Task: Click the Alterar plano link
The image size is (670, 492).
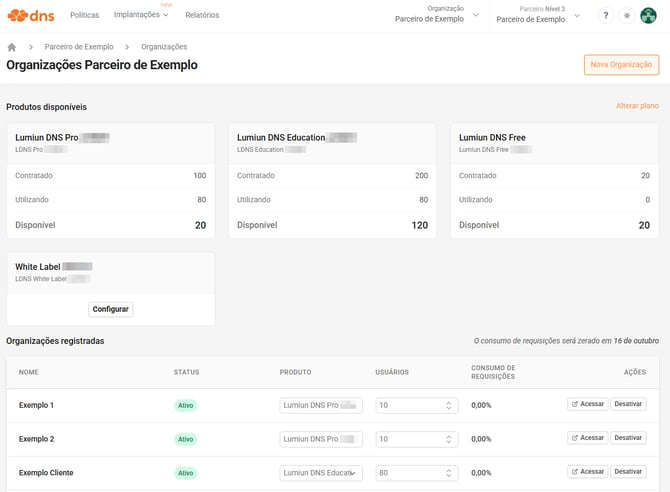Action: [637, 106]
